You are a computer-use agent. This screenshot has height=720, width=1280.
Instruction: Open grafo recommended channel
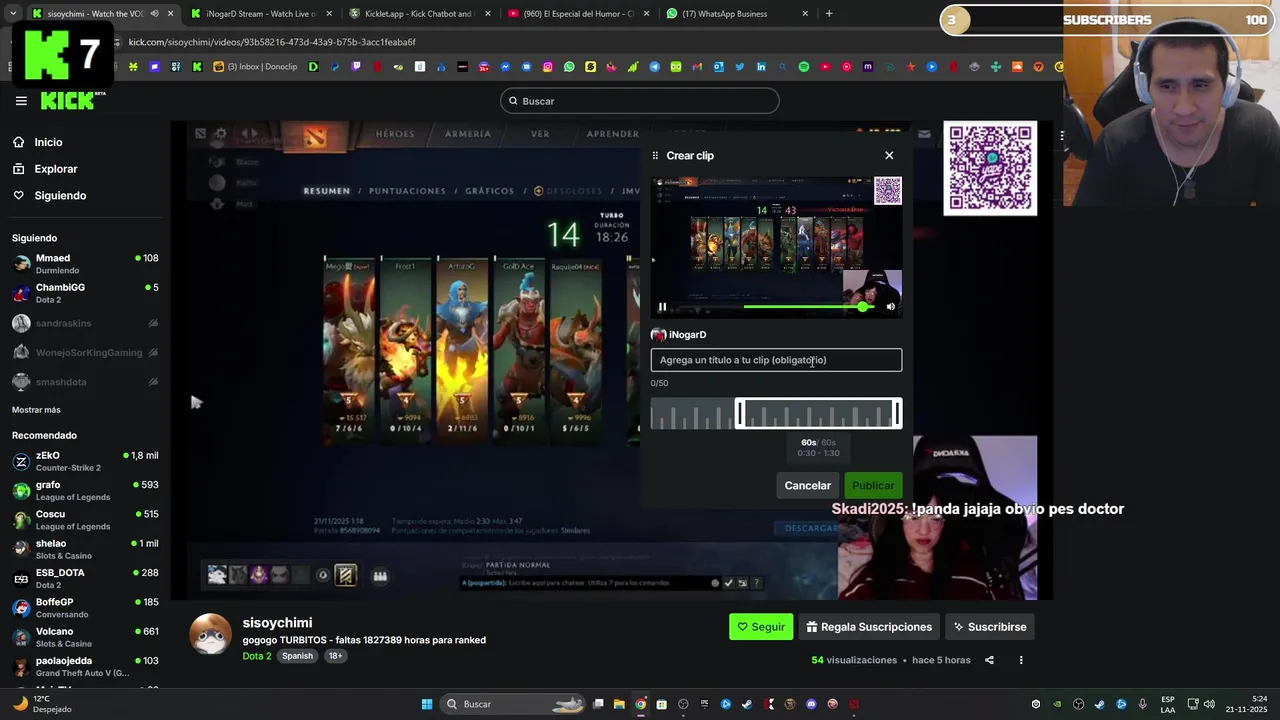tap(85, 491)
